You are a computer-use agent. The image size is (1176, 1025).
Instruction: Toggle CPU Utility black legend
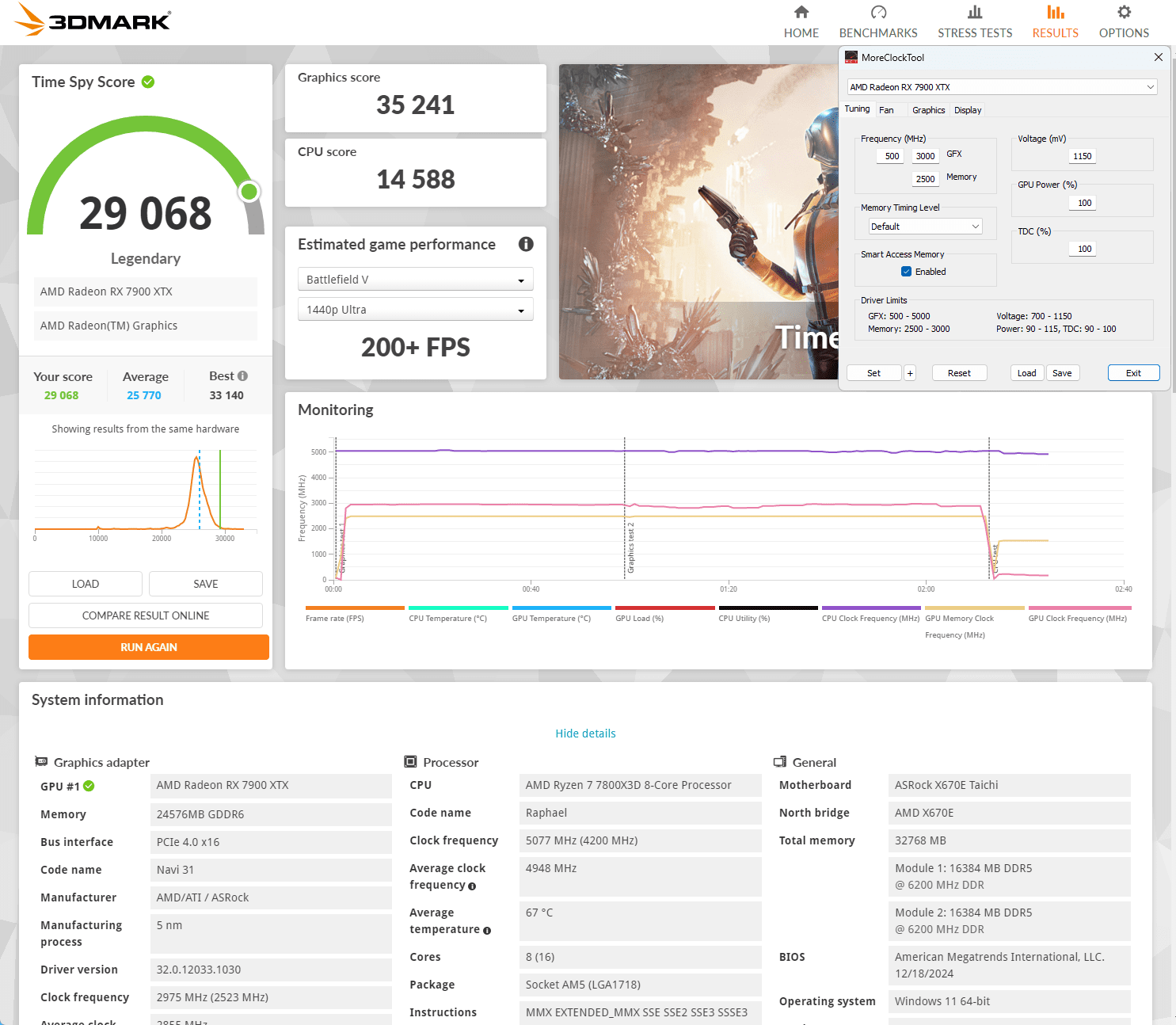tap(768, 614)
